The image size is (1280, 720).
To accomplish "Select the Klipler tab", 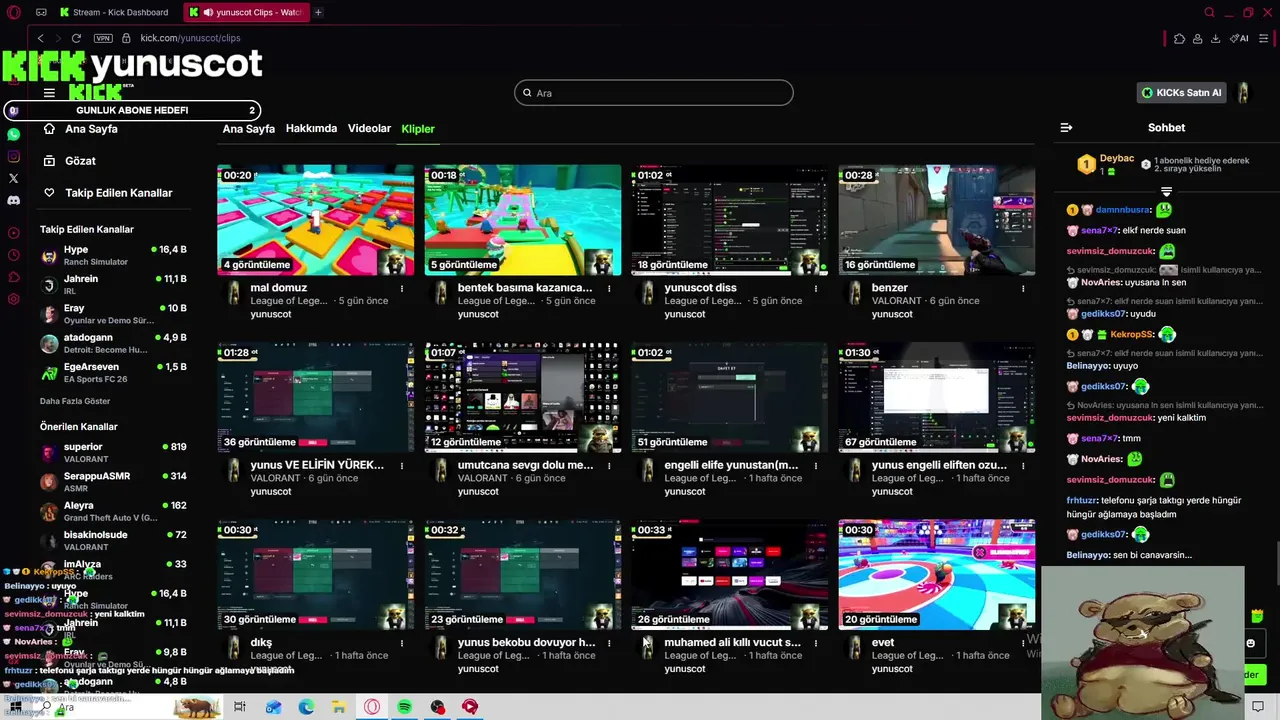I will 418,129.
